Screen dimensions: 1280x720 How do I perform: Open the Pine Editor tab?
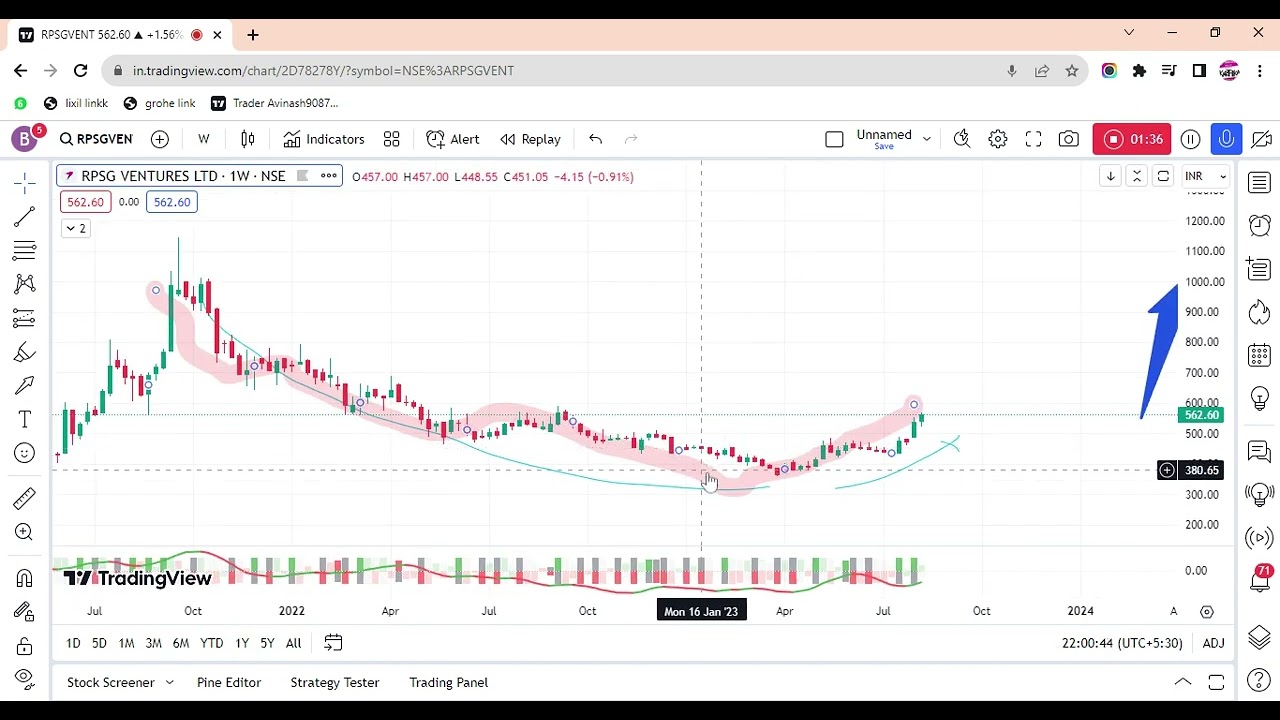click(x=229, y=682)
